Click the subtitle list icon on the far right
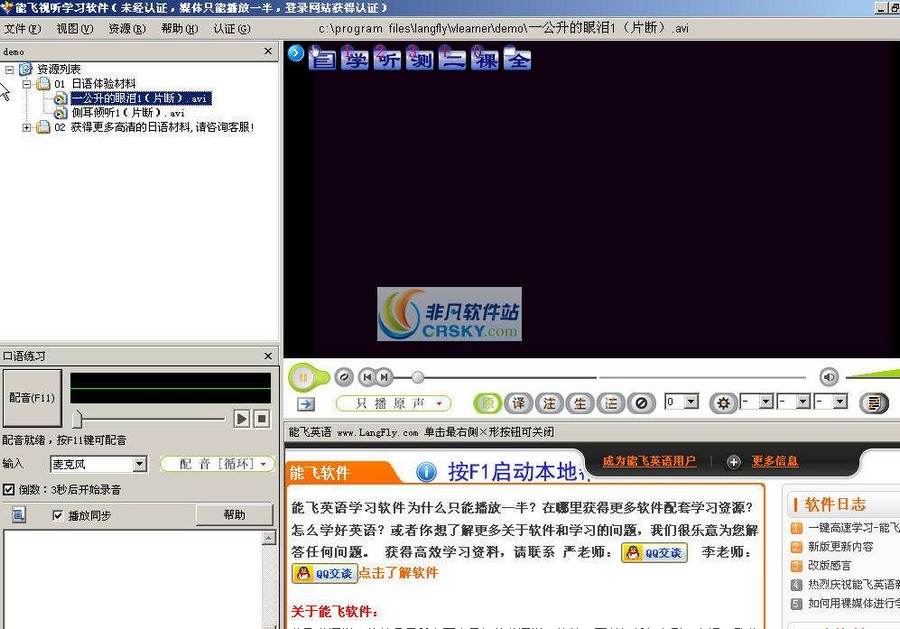Viewport: 900px width, 629px height. click(874, 403)
